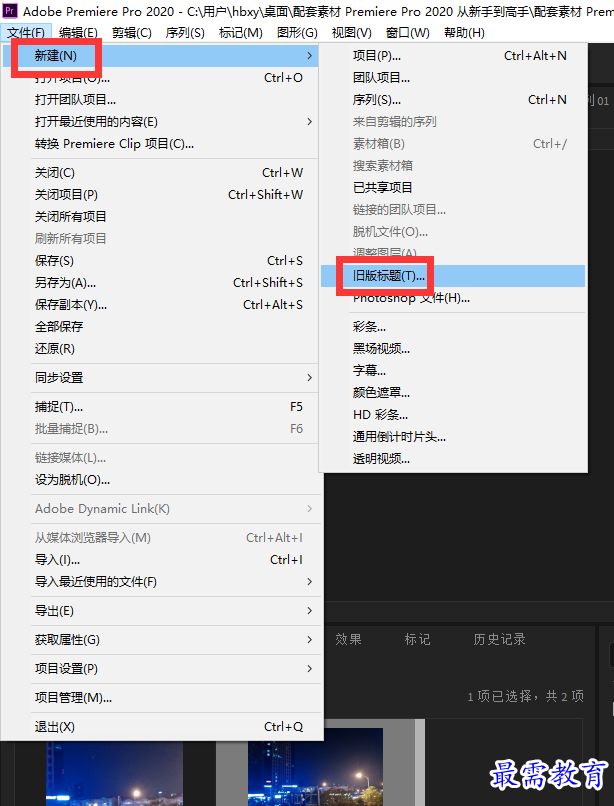Choose 导入(I)... entry
The image size is (614, 806).
pos(160,560)
